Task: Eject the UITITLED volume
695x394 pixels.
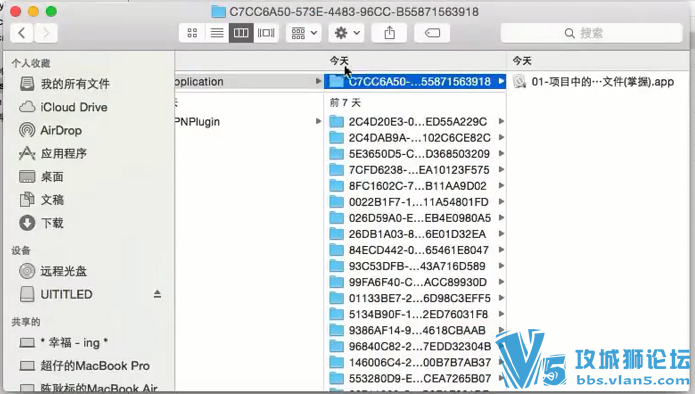Action: pyautogui.click(x=157, y=294)
